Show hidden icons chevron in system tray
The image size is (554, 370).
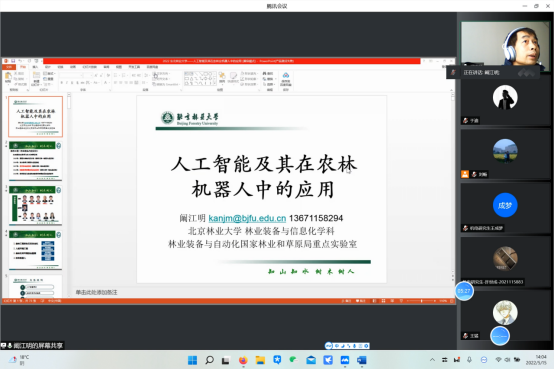432,360
